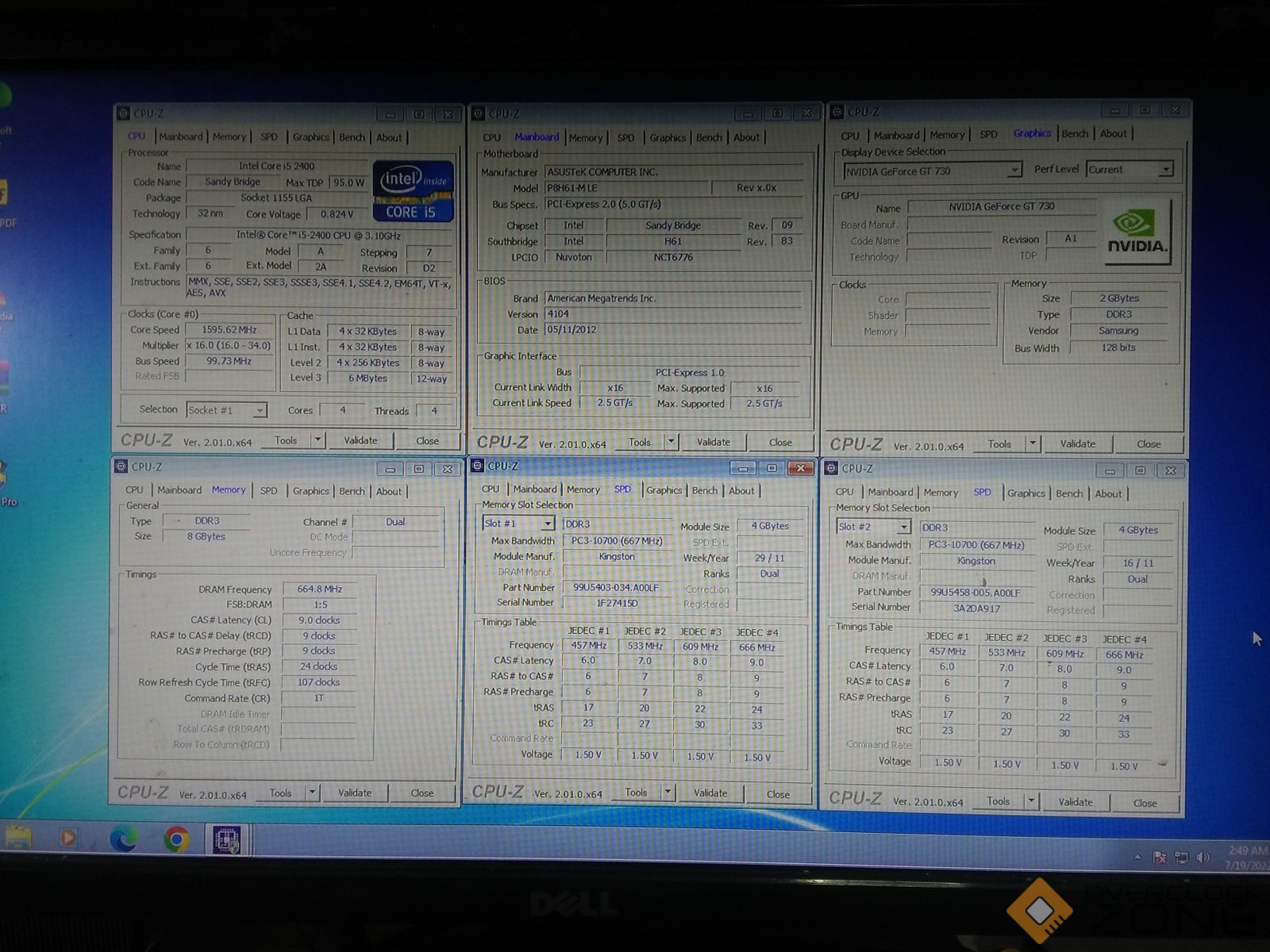Click the Bus Width 128 bits value
The width and height of the screenshot is (1270, 952).
(1118, 347)
